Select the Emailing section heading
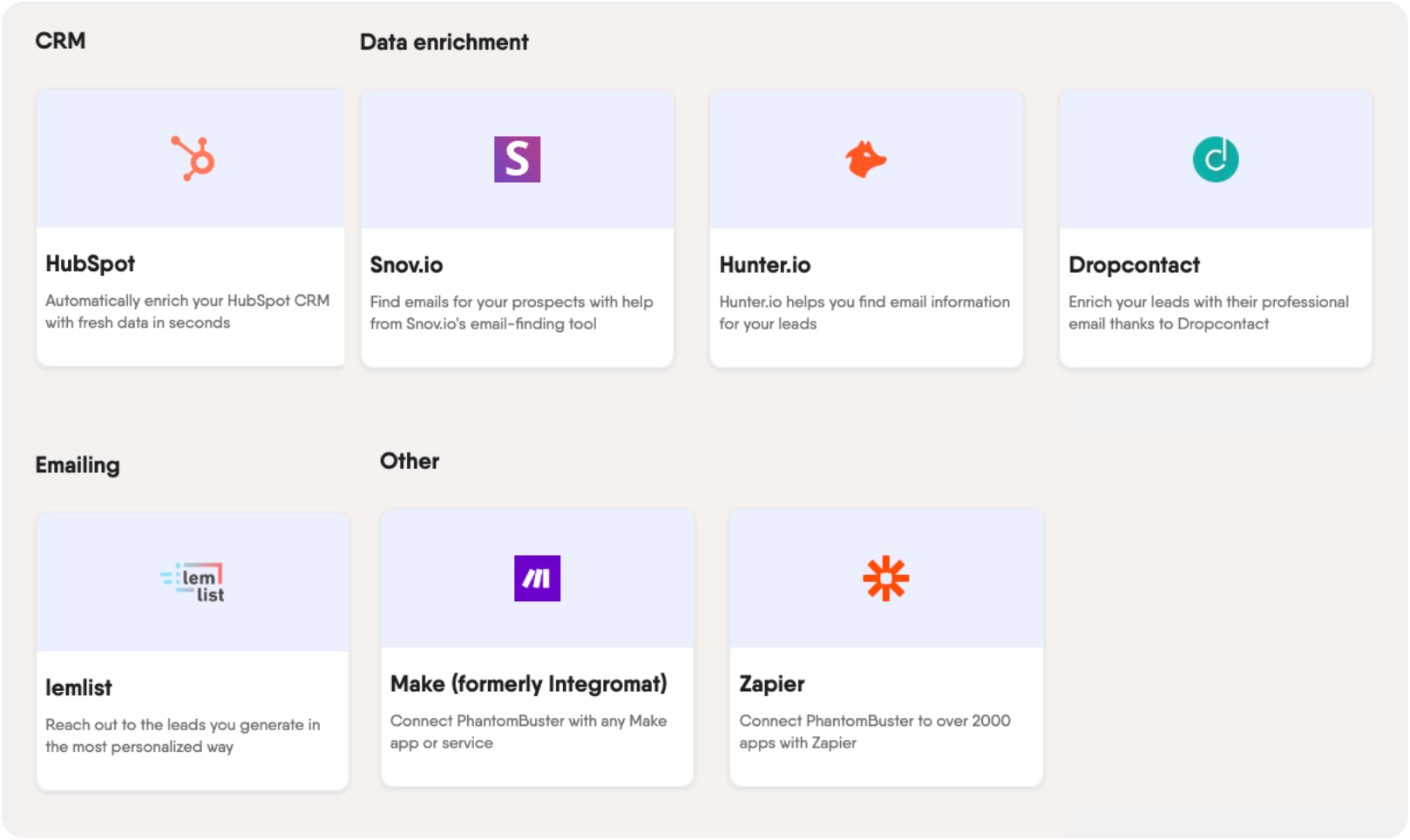This screenshot has width=1410, height=840. click(x=78, y=465)
